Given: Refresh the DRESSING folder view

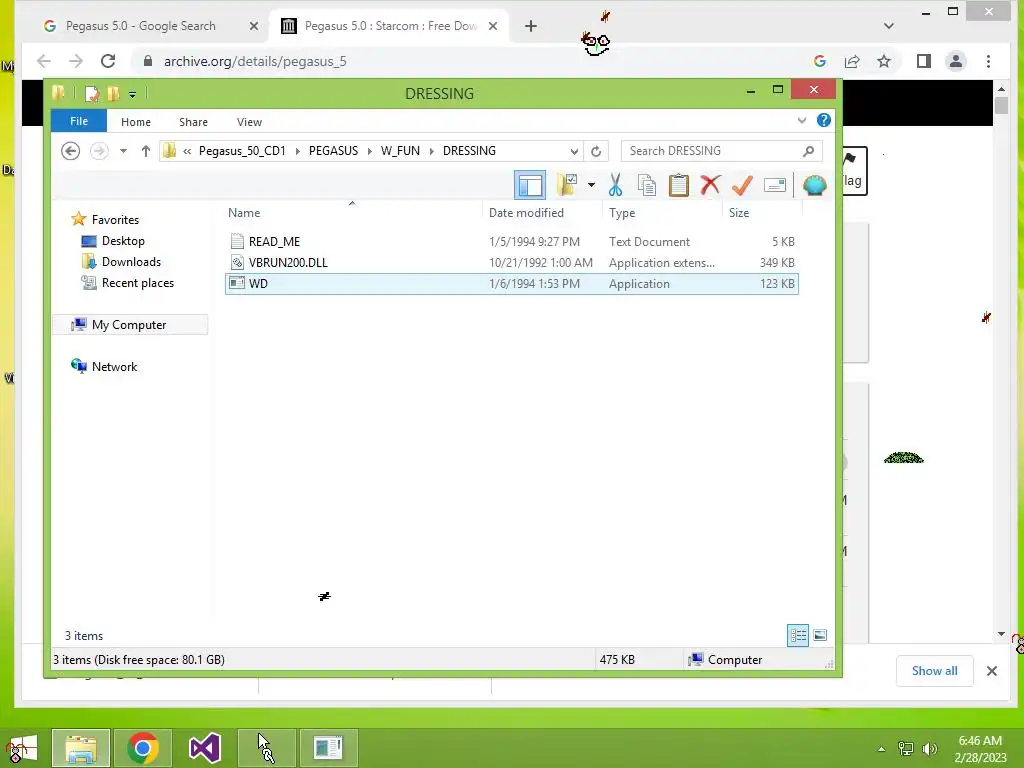Looking at the screenshot, I should [x=596, y=151].
